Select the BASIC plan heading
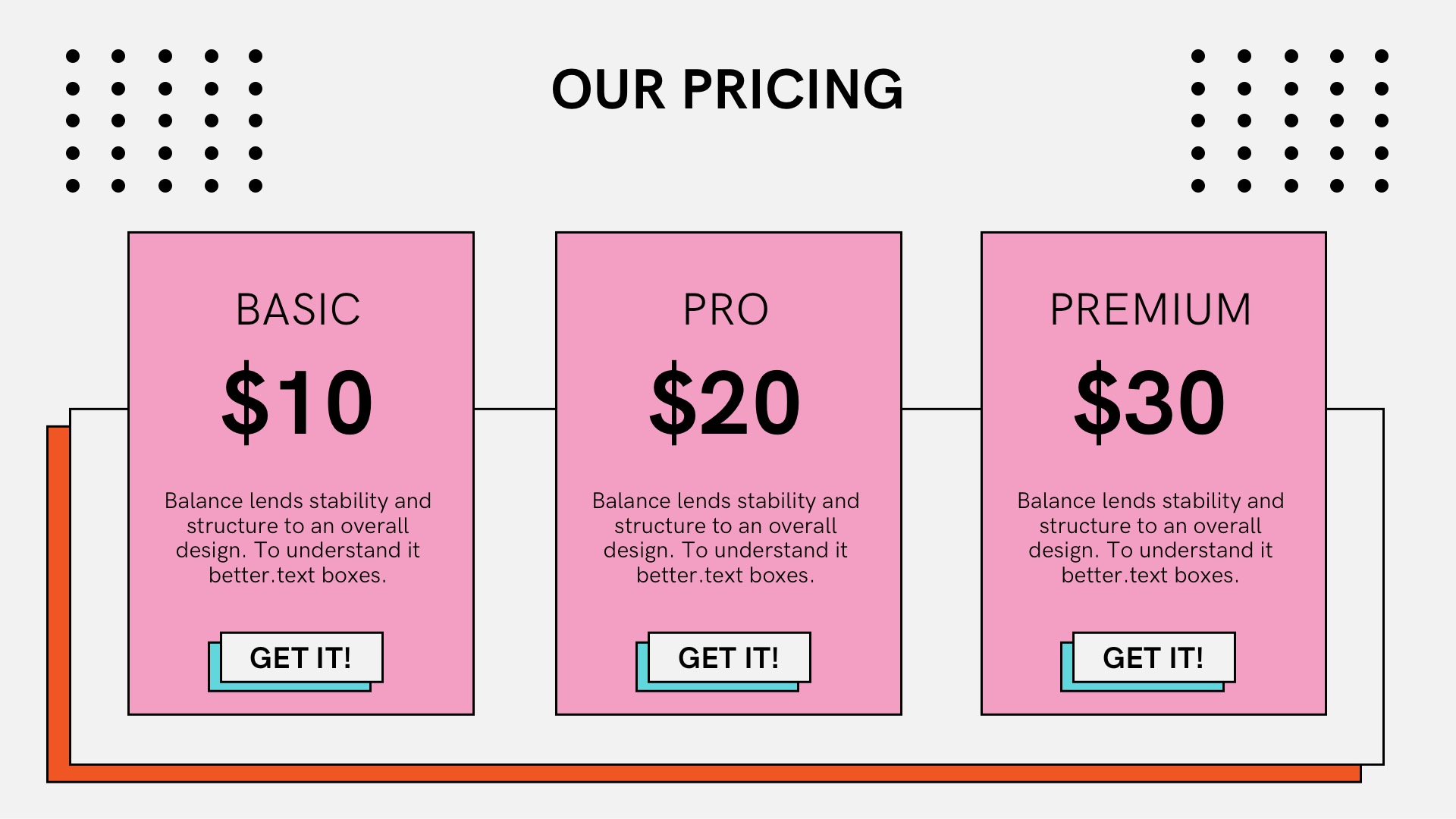1456x819 pixels. [298, 309]
